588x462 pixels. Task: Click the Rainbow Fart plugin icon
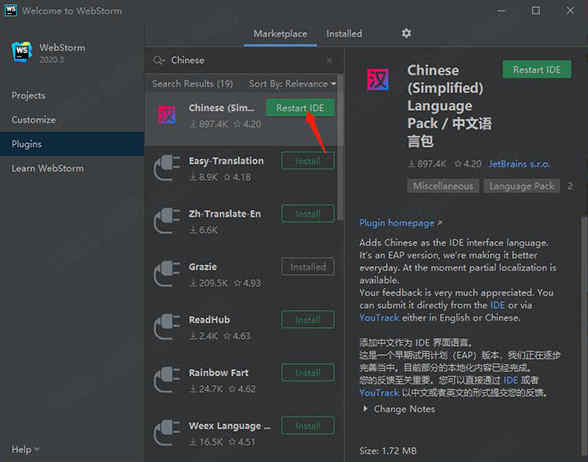click(x=167, y=380)
